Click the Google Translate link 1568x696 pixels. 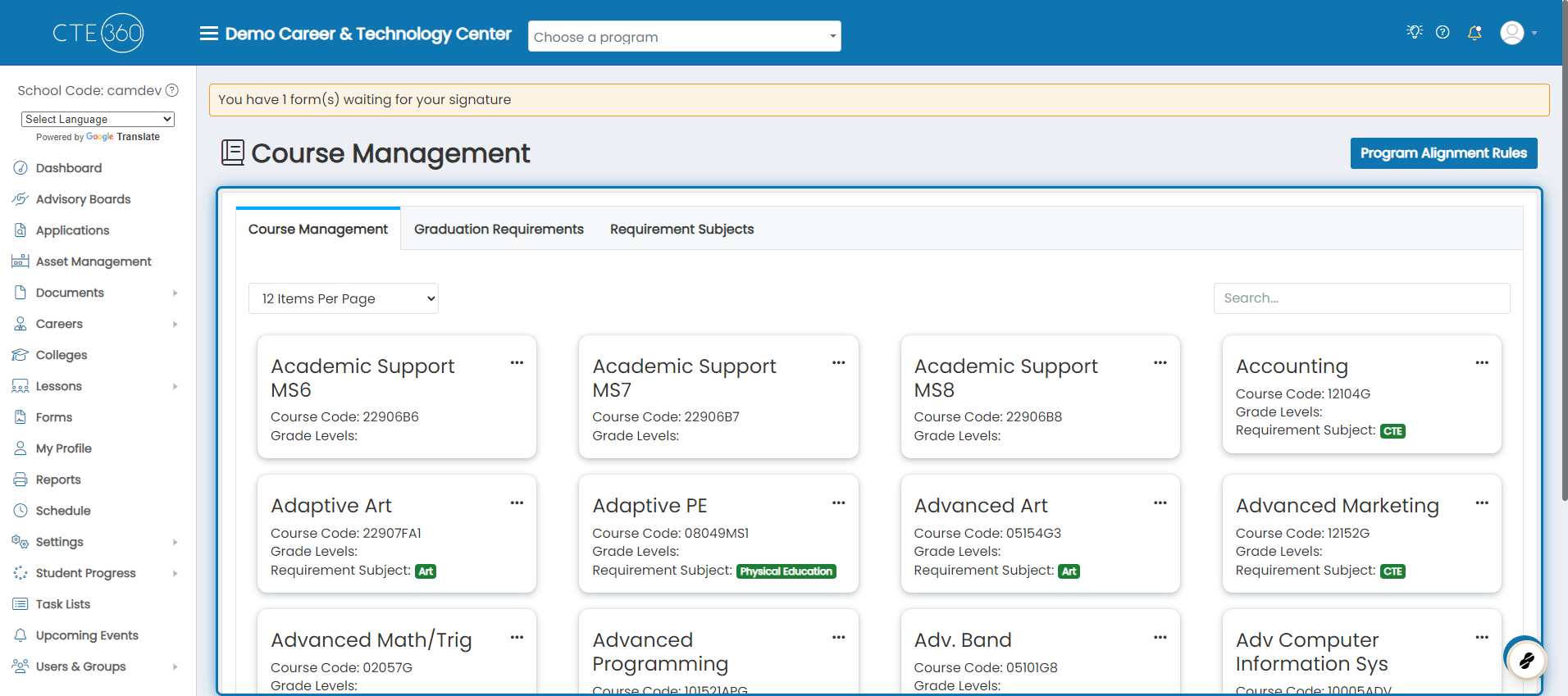pos(123,137)
